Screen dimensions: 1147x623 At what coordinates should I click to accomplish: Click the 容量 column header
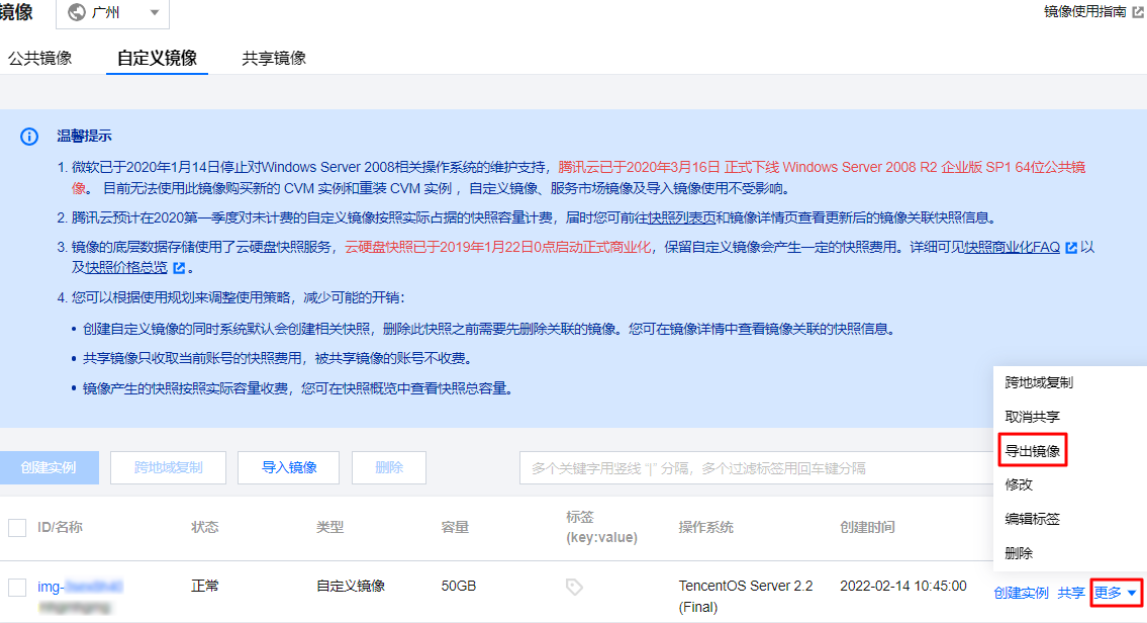tap(455, 527)
